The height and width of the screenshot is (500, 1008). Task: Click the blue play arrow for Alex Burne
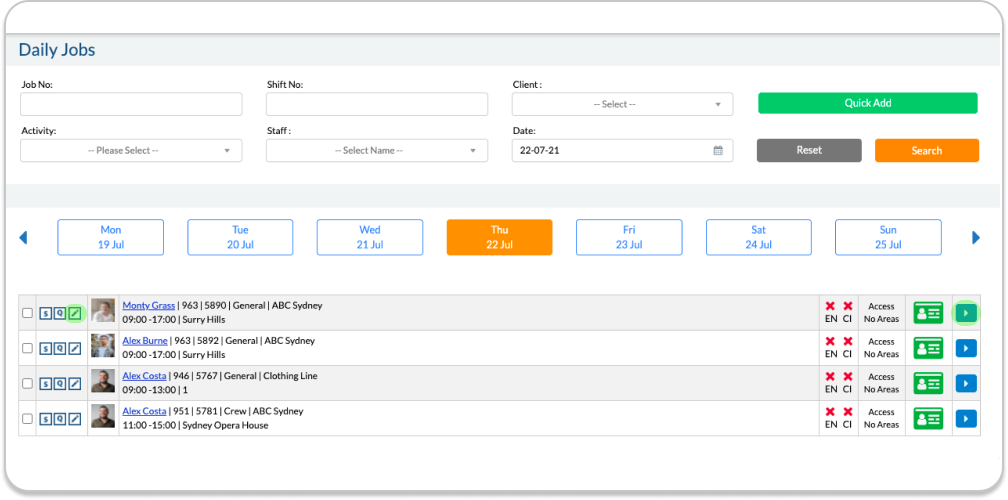pos(965,348)
